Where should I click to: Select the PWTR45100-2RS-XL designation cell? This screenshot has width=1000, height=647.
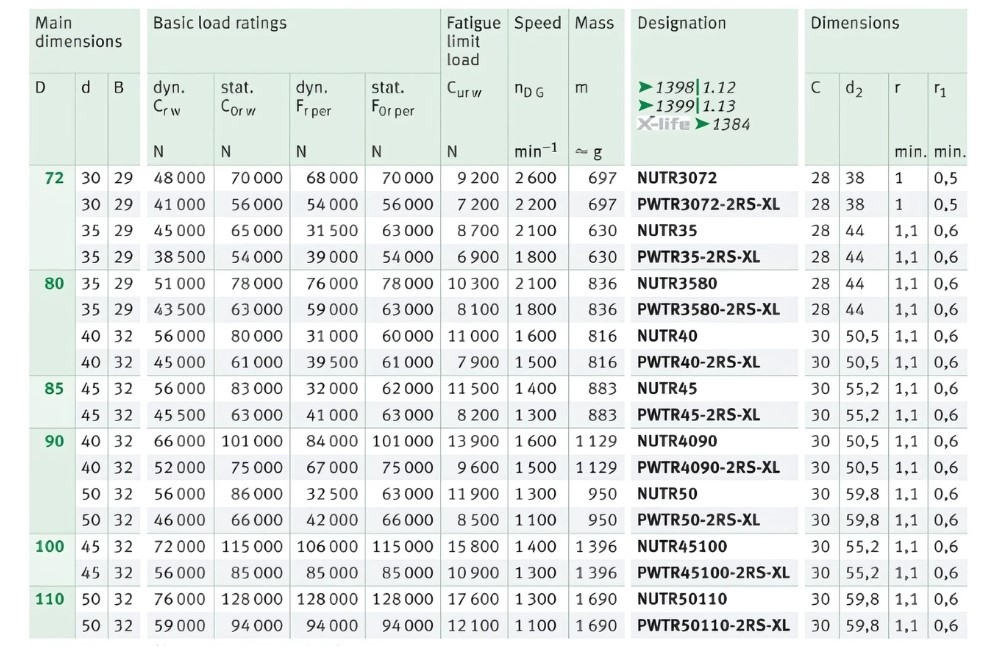(713, 573)
